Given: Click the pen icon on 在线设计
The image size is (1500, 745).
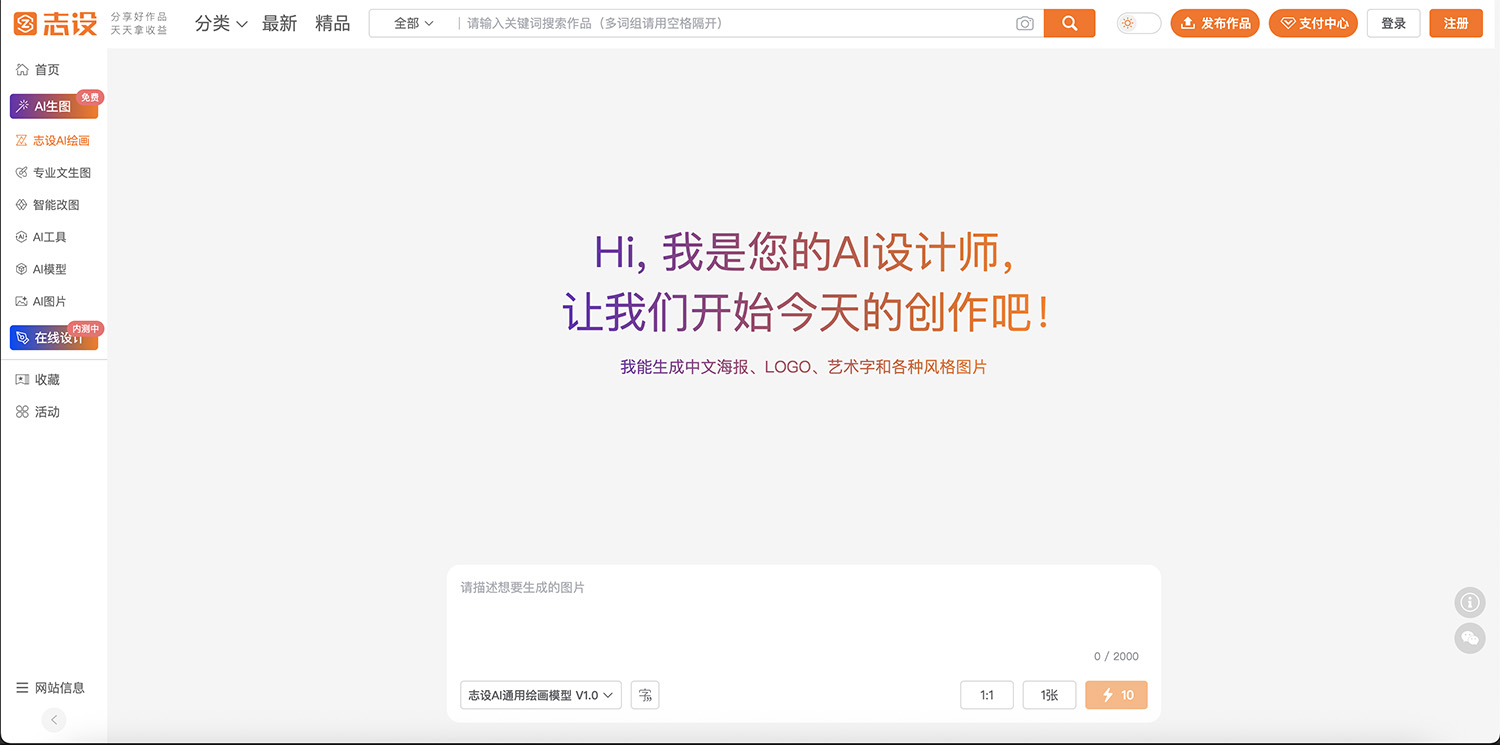Looking at the screenshot, I should pos(23,338).
